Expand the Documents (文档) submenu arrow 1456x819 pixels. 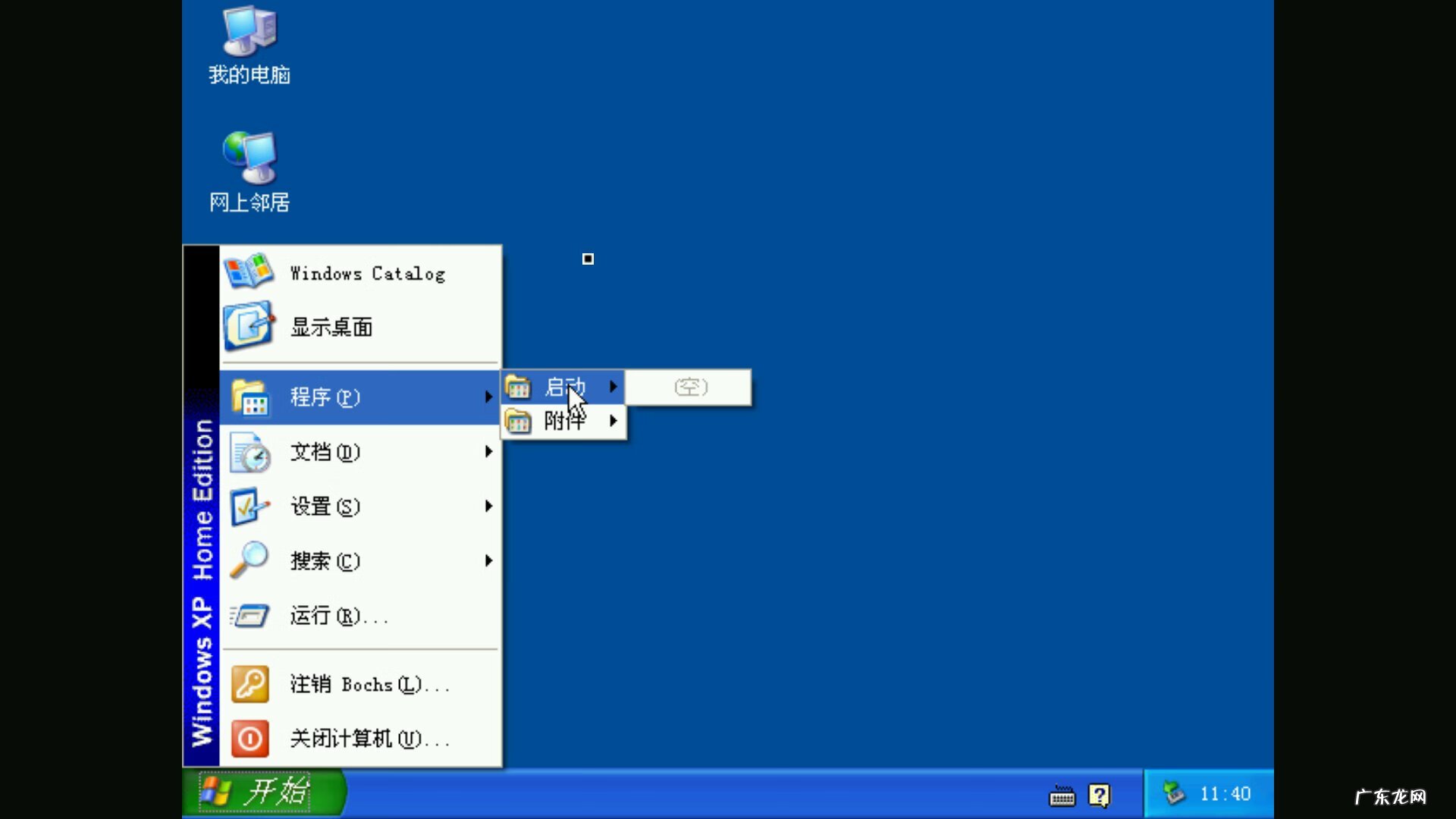[488, 452]
